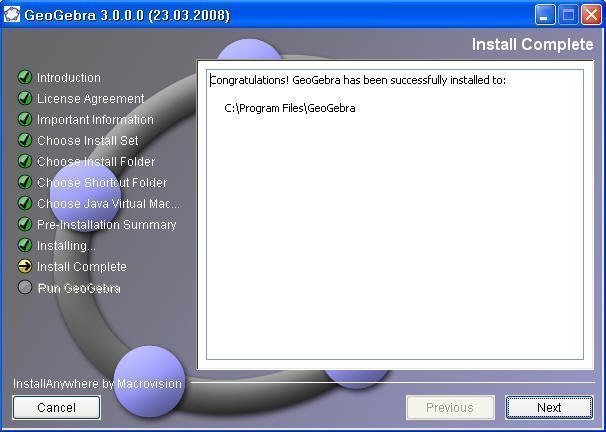This screenshot has width=606, height=432.
Task: Click the green checkmark beside Choose Shortcut Folder
Action: tap(25, 182)
